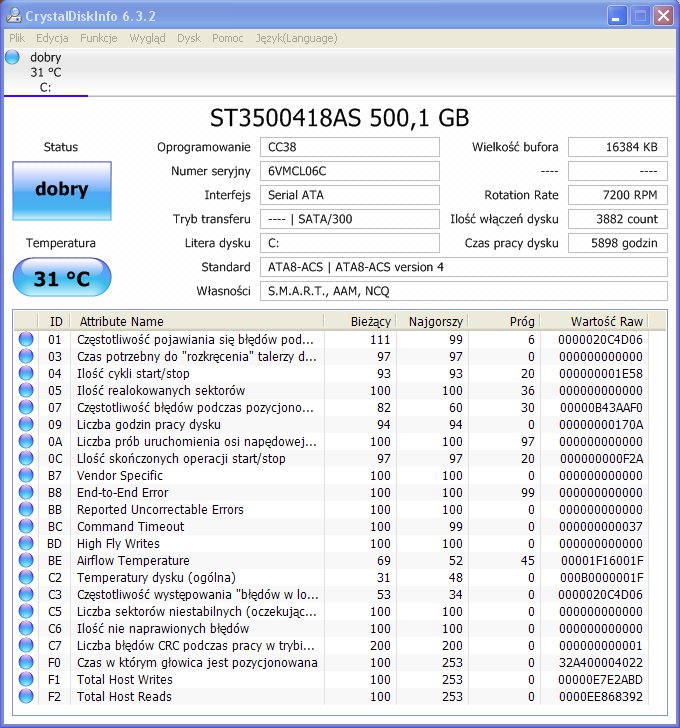Click the Standard field ATA8-ACS
This screenshot has width=680, height=728.
click(x=464, y=267)
